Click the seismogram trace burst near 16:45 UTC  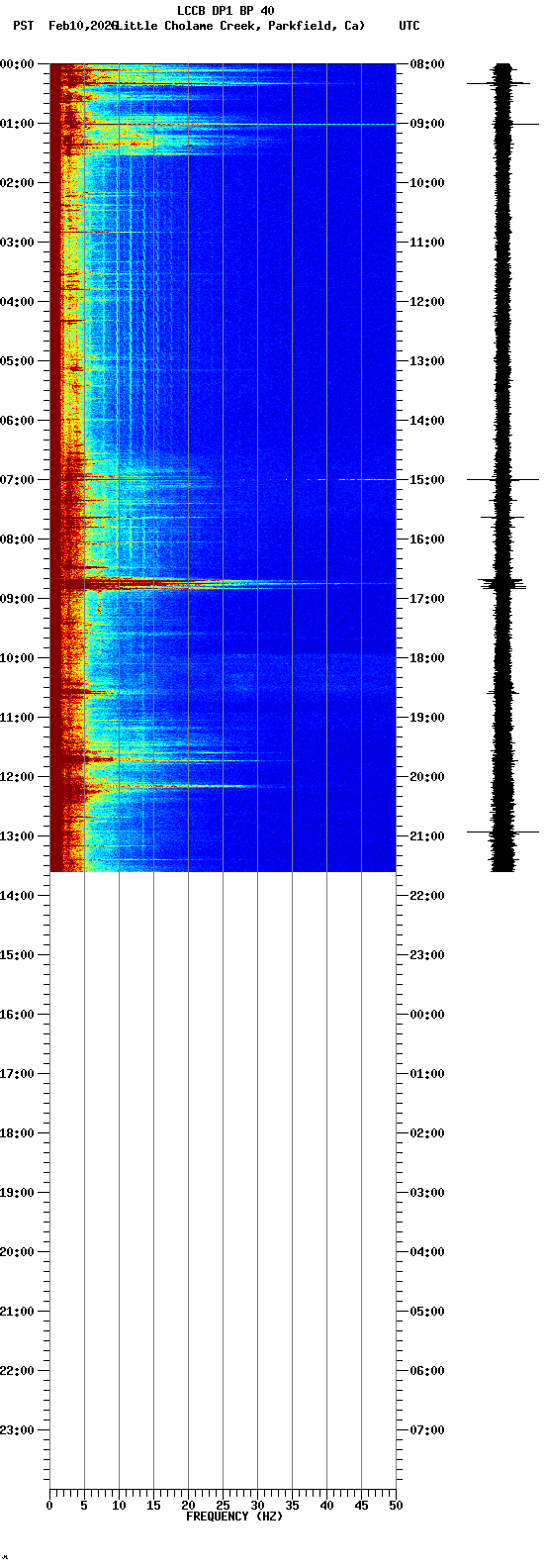[502, 583]
